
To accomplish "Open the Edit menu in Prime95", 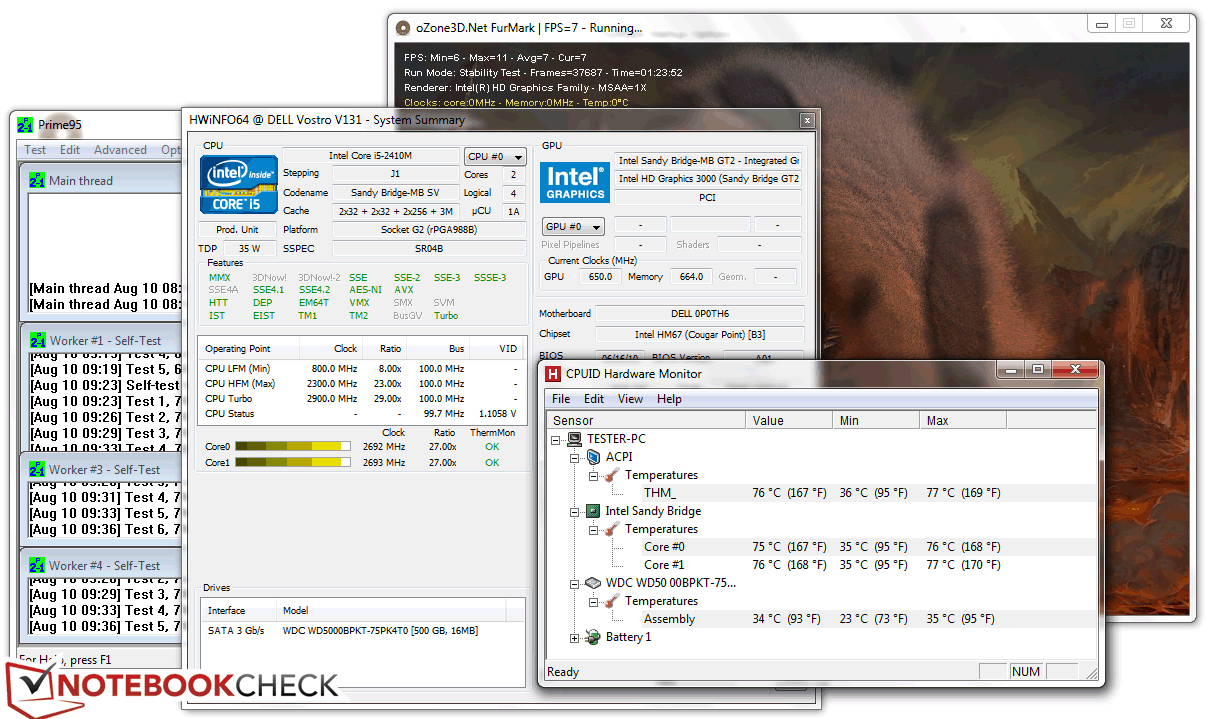I will click(x=70, y=150).
